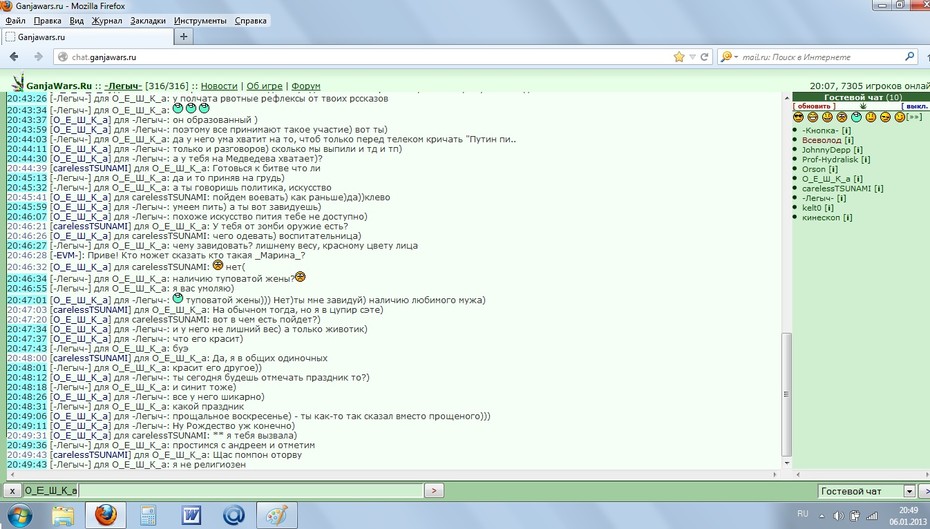Select the Ganjawars.ru browser tab
This screenshot has height=529, width=930.
coord(88,37)
